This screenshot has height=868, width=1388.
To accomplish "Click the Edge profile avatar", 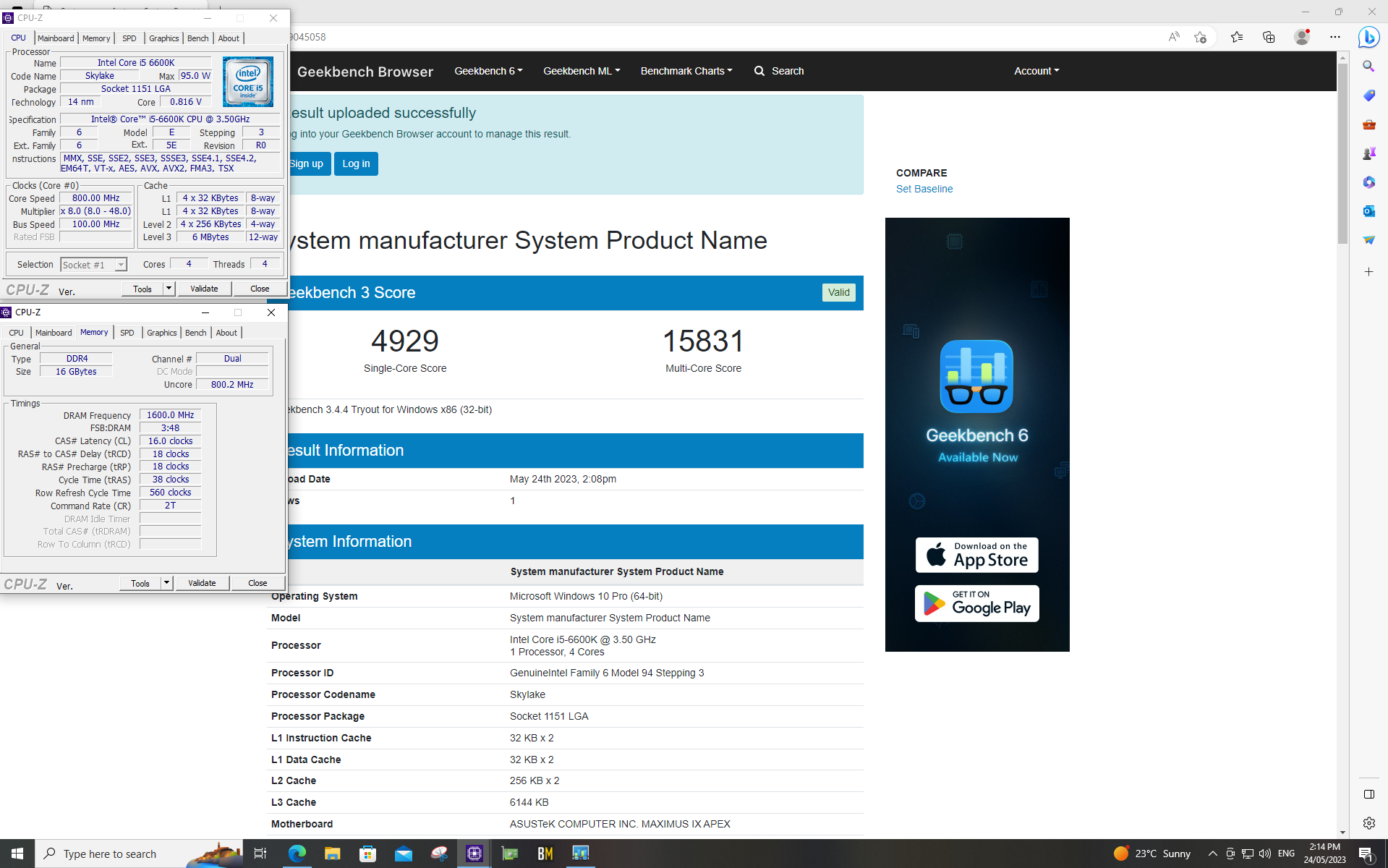I will (x=1302, y=37).
